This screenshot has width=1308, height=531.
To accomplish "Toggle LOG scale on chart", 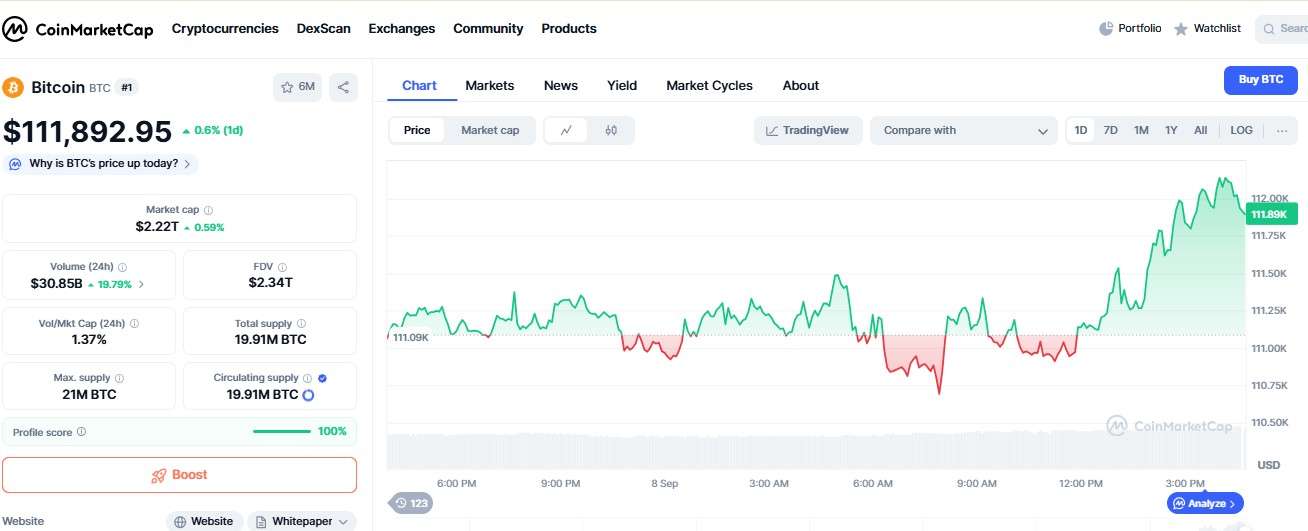I will 1241,130.
